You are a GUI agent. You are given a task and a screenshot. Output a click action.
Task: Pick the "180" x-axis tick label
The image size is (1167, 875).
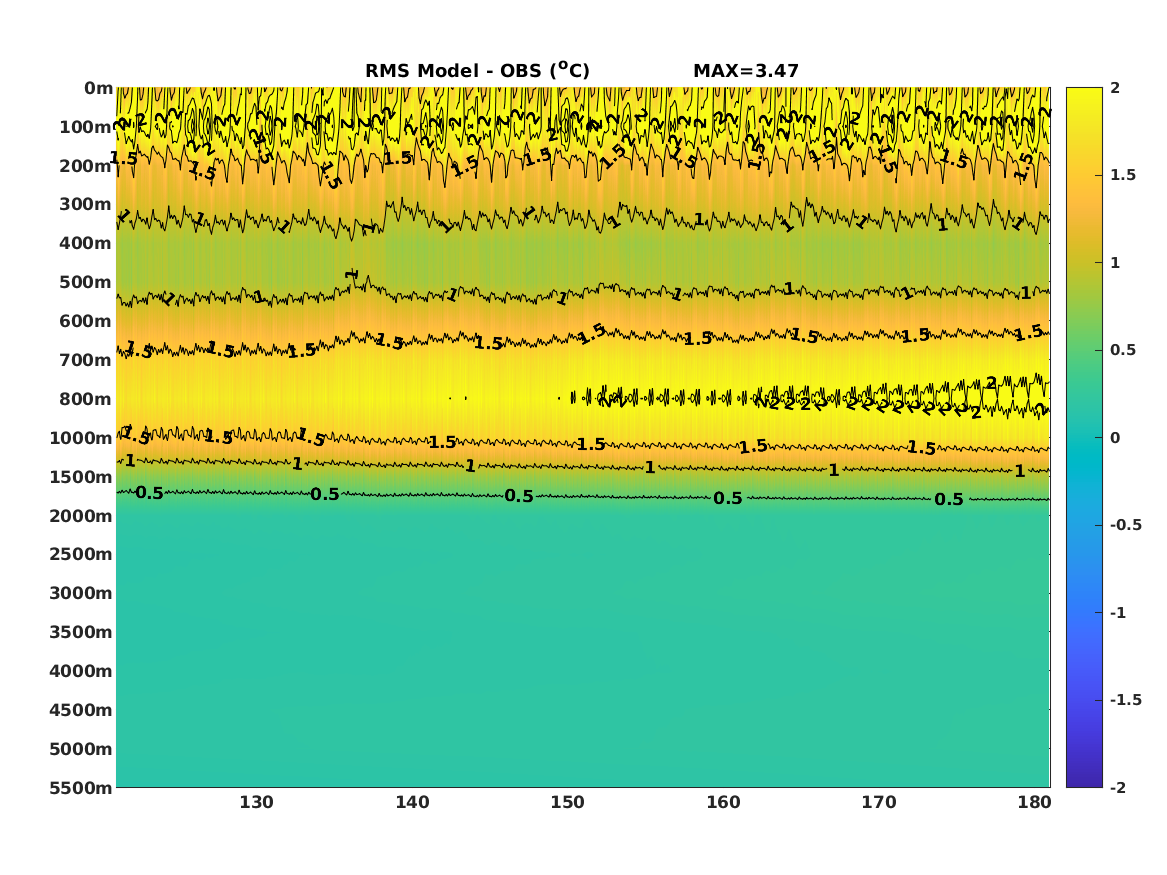coord(1035,803)
